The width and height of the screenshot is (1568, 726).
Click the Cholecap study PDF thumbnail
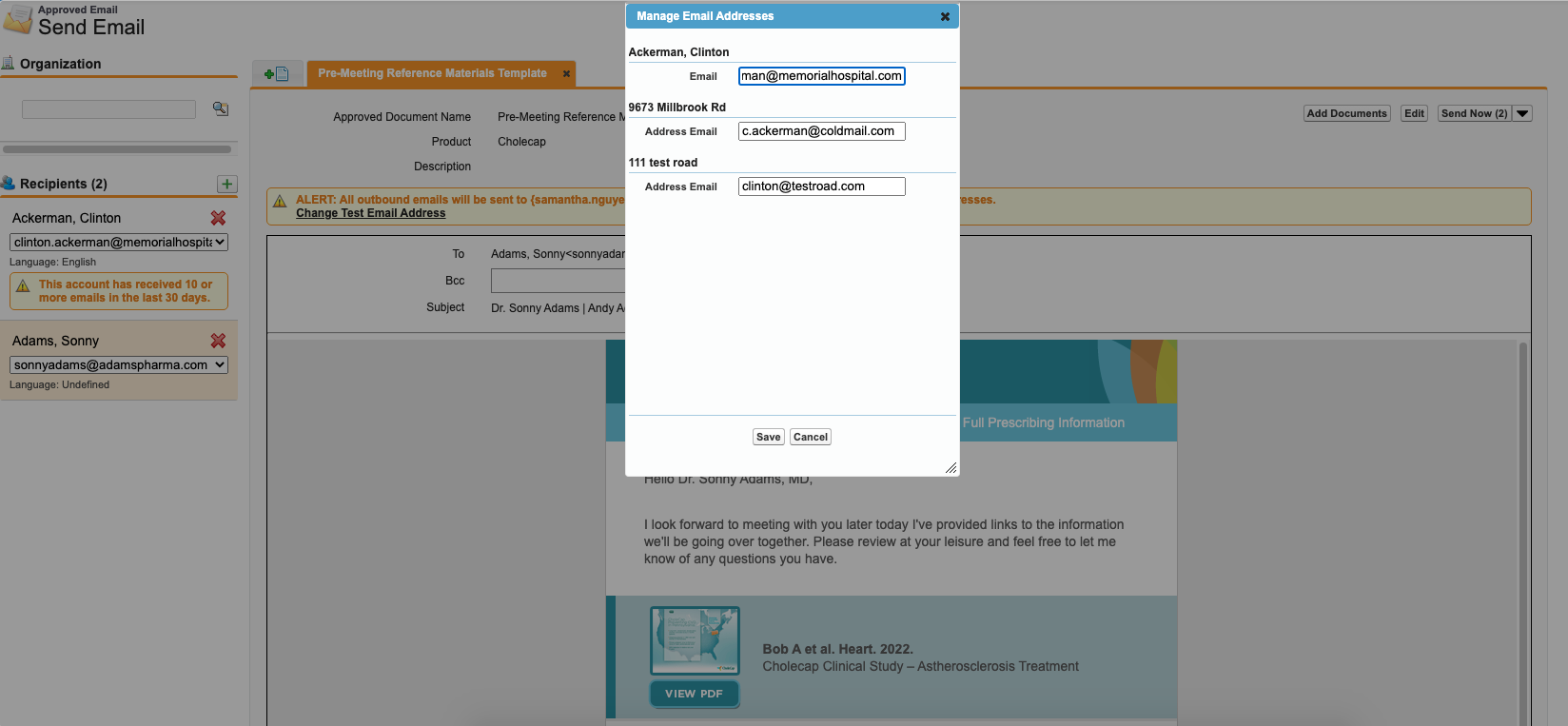coord(695,640)
